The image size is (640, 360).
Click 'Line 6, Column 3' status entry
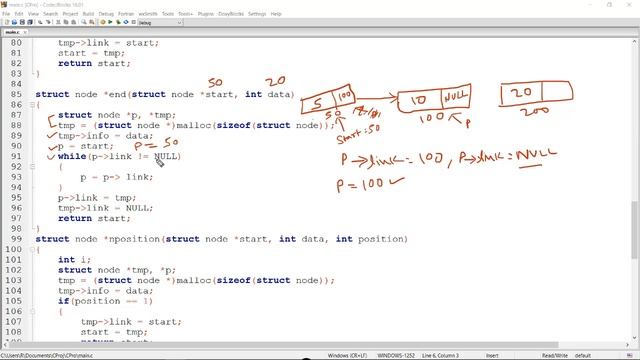pyautogui.click(x=440, y=356)
